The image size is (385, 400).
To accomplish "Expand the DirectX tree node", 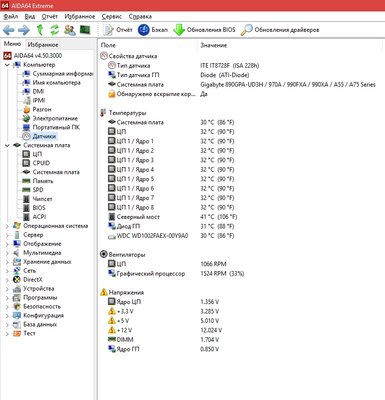I will click(x=7, y=280).
